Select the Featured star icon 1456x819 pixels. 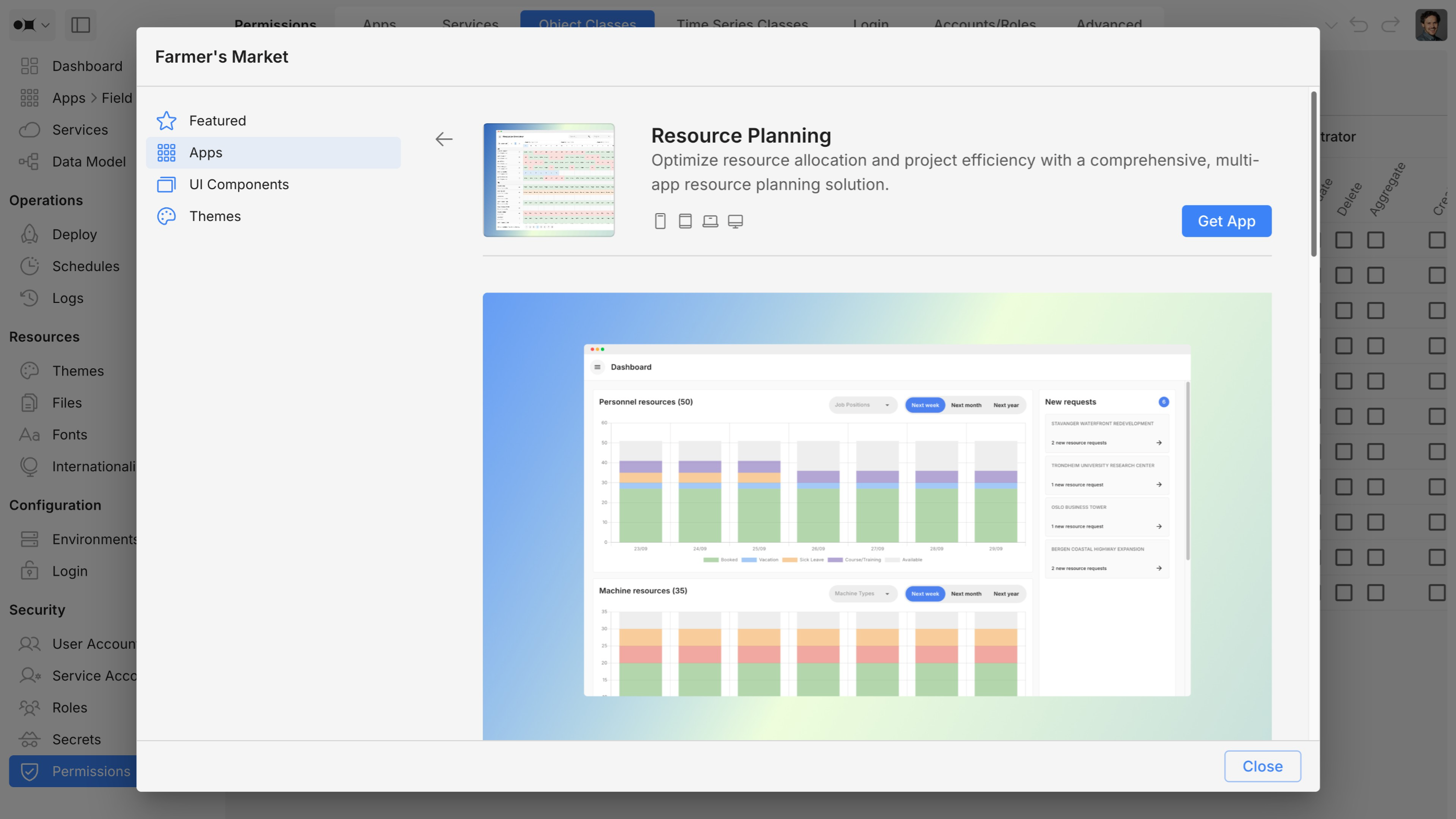(x=166, y=120)
